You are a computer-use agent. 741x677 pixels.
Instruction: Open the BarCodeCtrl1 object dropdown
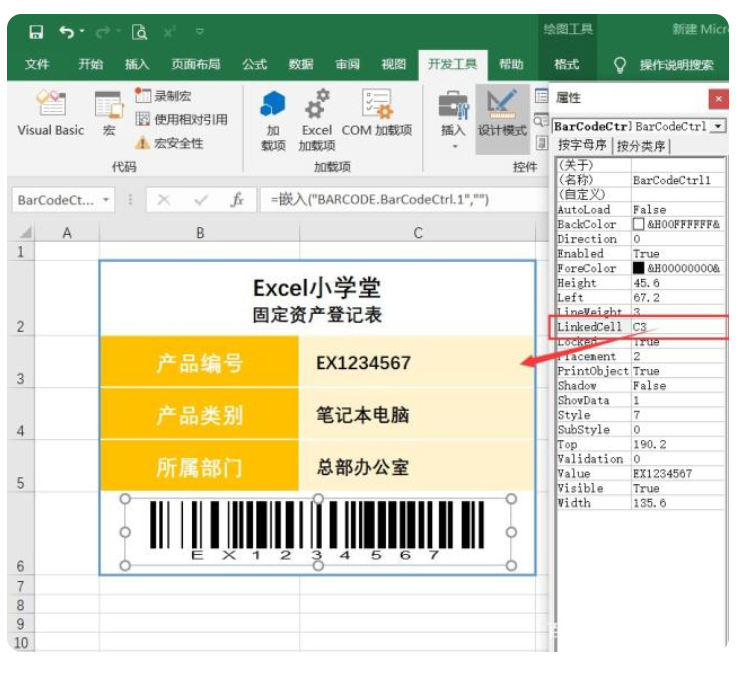tap(718, 126)
